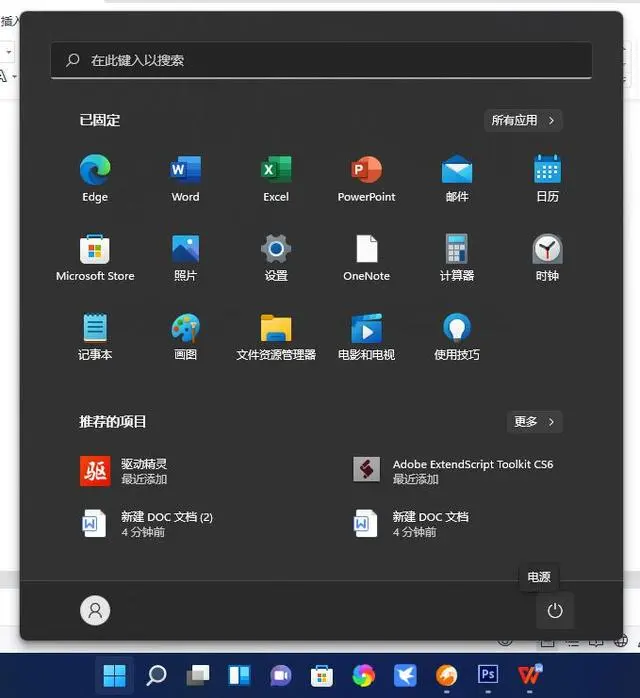Open Microsoft Store pinned app
640x698 pixels.
coord(95,257)
